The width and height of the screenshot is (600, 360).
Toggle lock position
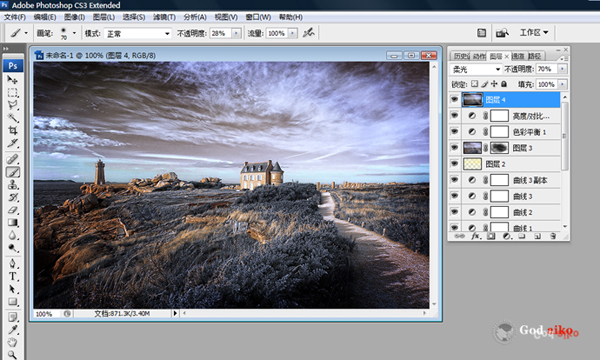pyautogui.click(x=494, y=84)
